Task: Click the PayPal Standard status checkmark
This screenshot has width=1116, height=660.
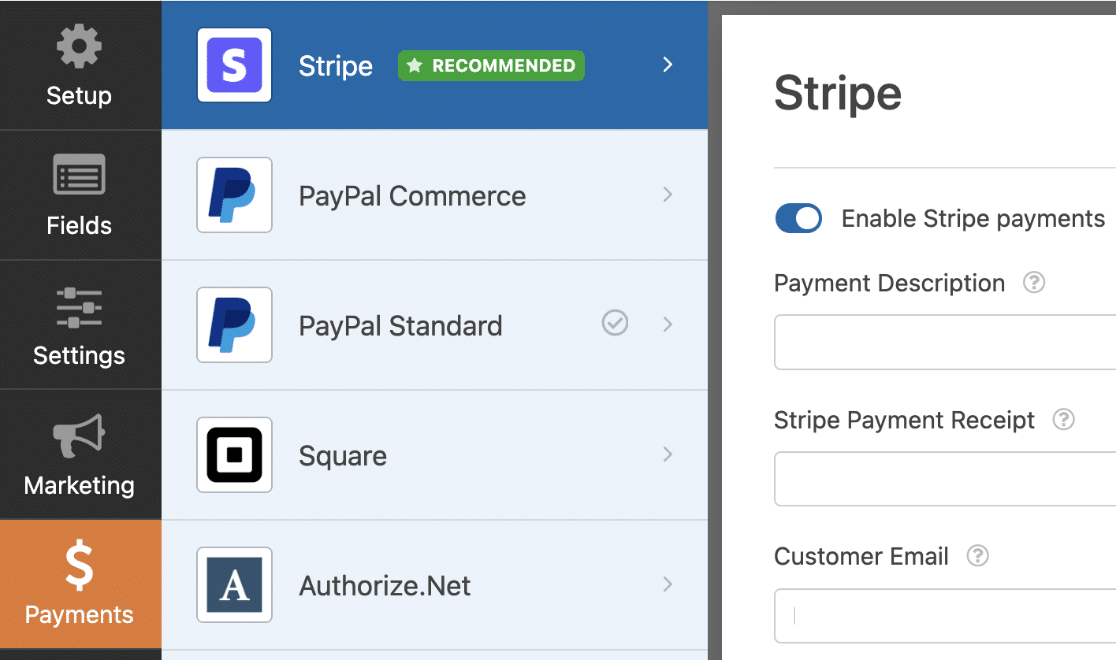Action: (x=615, y=323)
